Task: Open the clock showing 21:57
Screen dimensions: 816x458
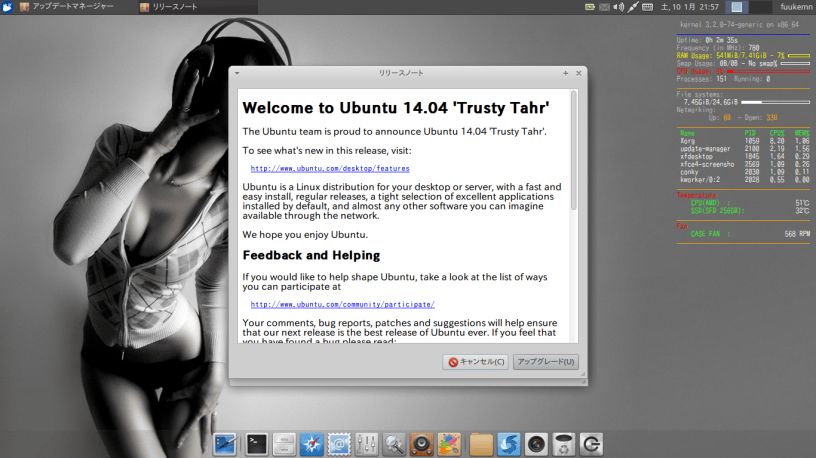Action: pos(690,7)
